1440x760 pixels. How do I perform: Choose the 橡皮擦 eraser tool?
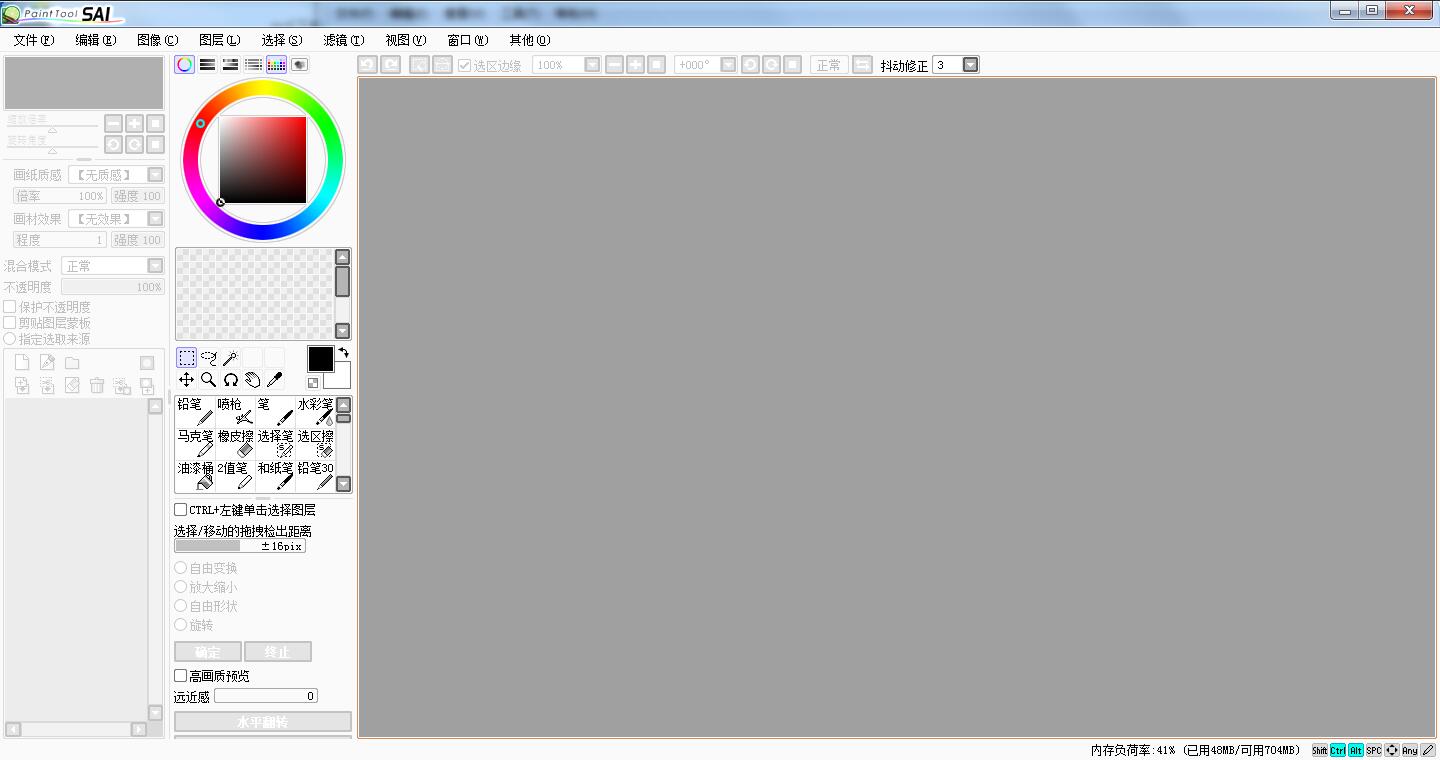[235, 443]
